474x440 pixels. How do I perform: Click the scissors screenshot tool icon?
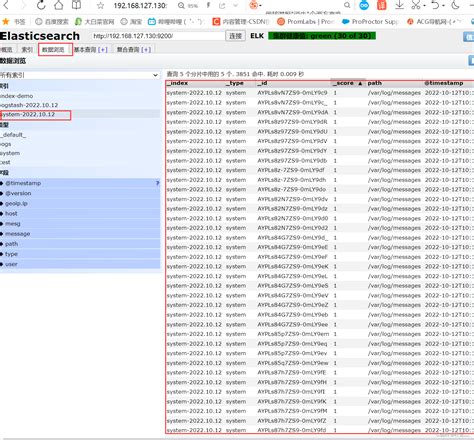(416, 5)
